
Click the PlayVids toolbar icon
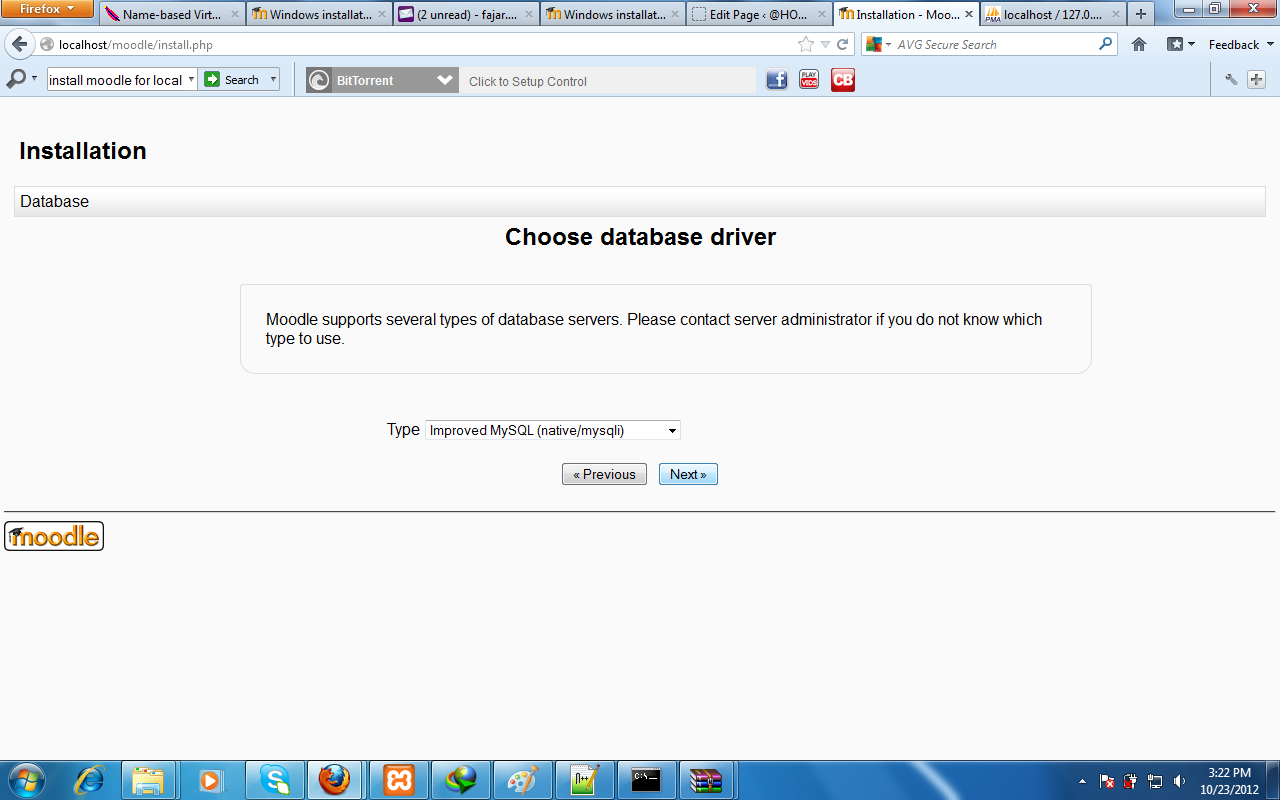tap(808, 80)
